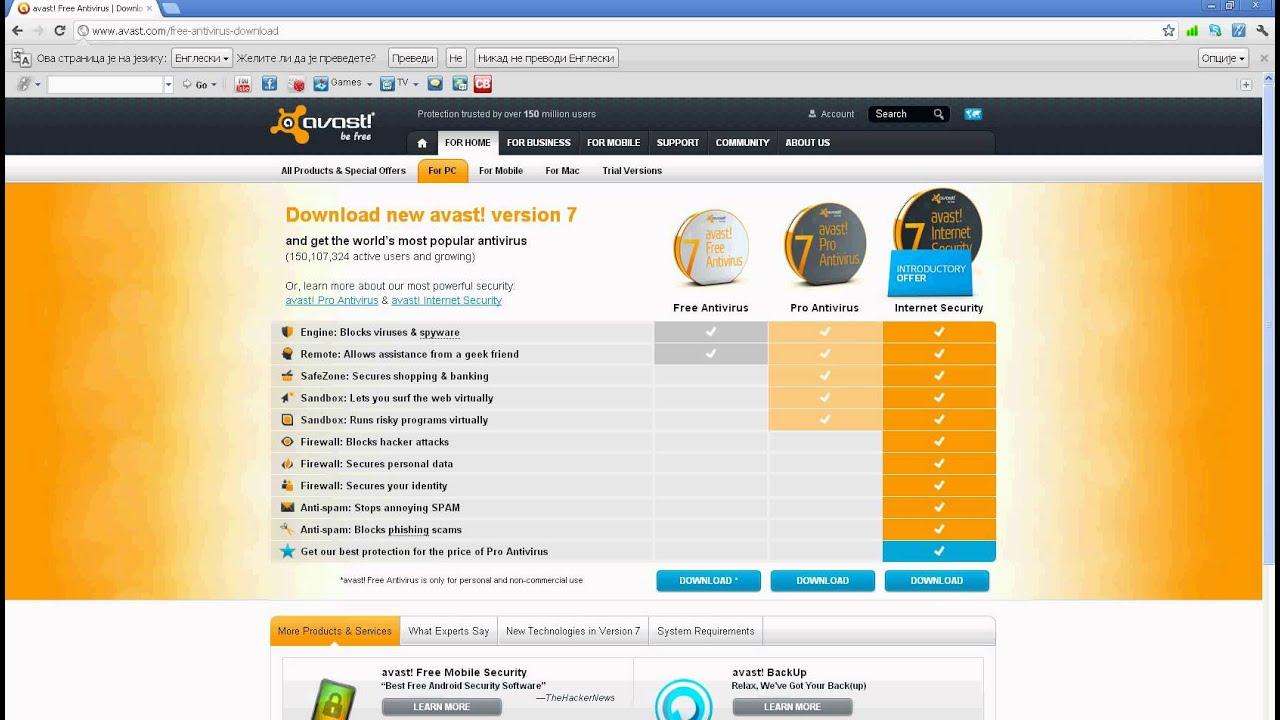The height and width of the screenshot is (720, 1280).
Task: Select the For Mac subnav tab
Action: 562,171
